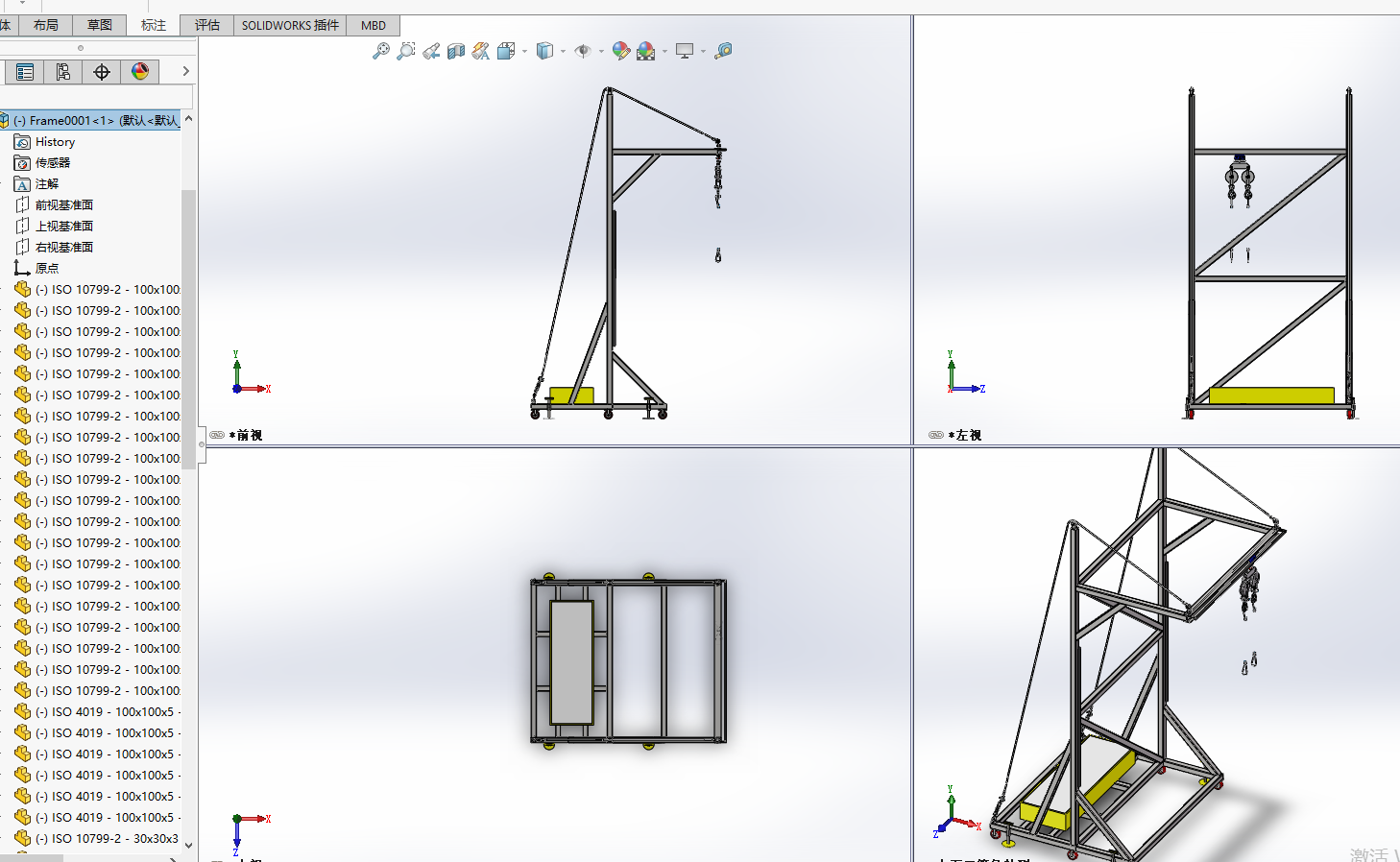Activate the Section View tool
This screenshot has height=862, width=1400.
456,51
